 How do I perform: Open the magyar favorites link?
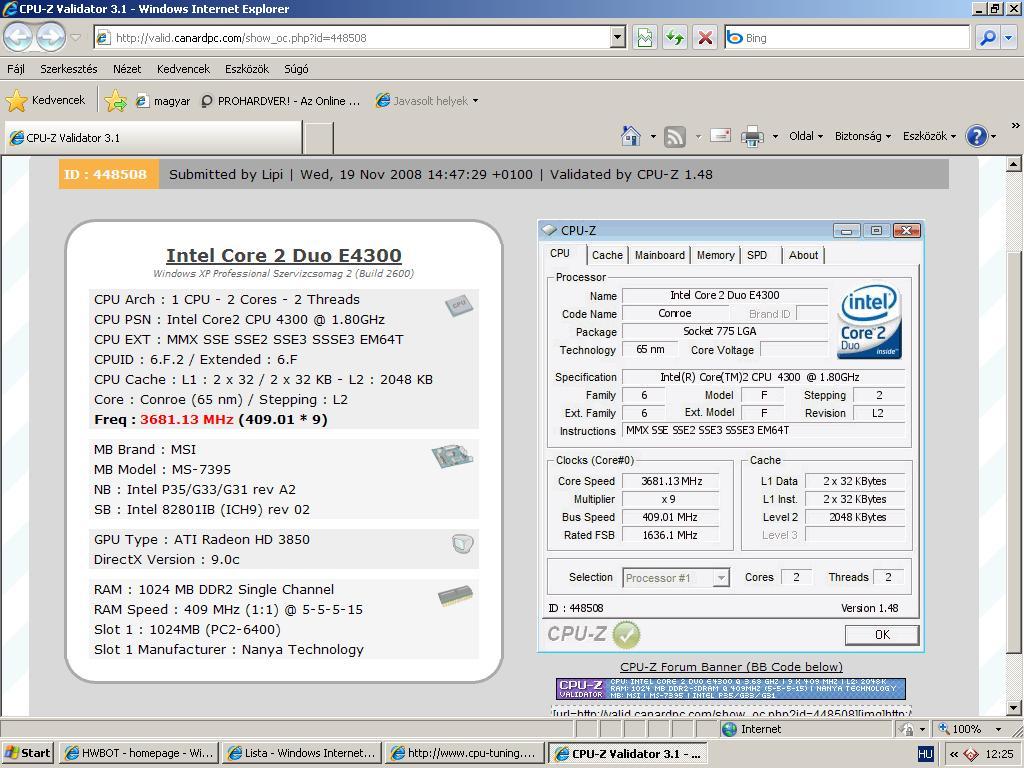click(x=163, y=101)
